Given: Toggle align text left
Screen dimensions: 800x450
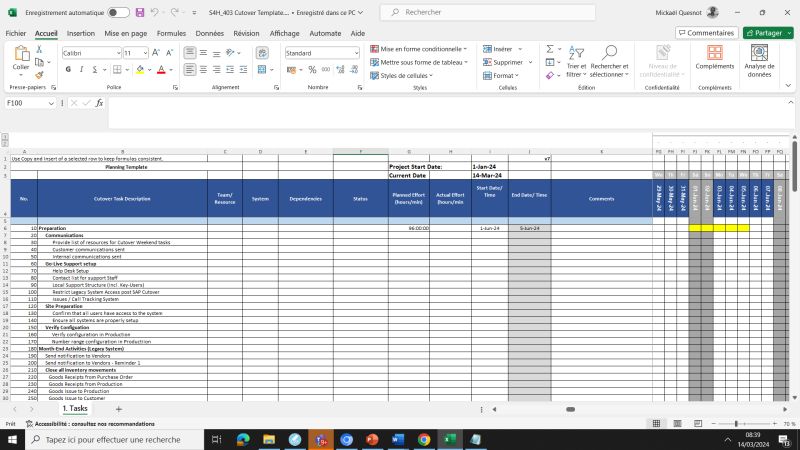Looking at the screenshot, I should coord(190,69).
